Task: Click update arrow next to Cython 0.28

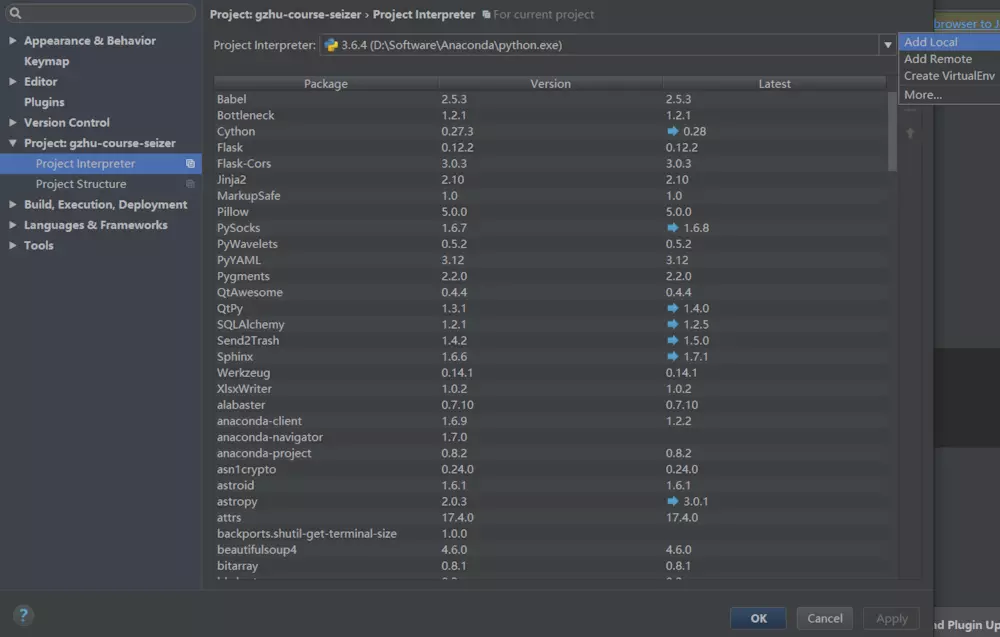Action: (x=673, y=131)
